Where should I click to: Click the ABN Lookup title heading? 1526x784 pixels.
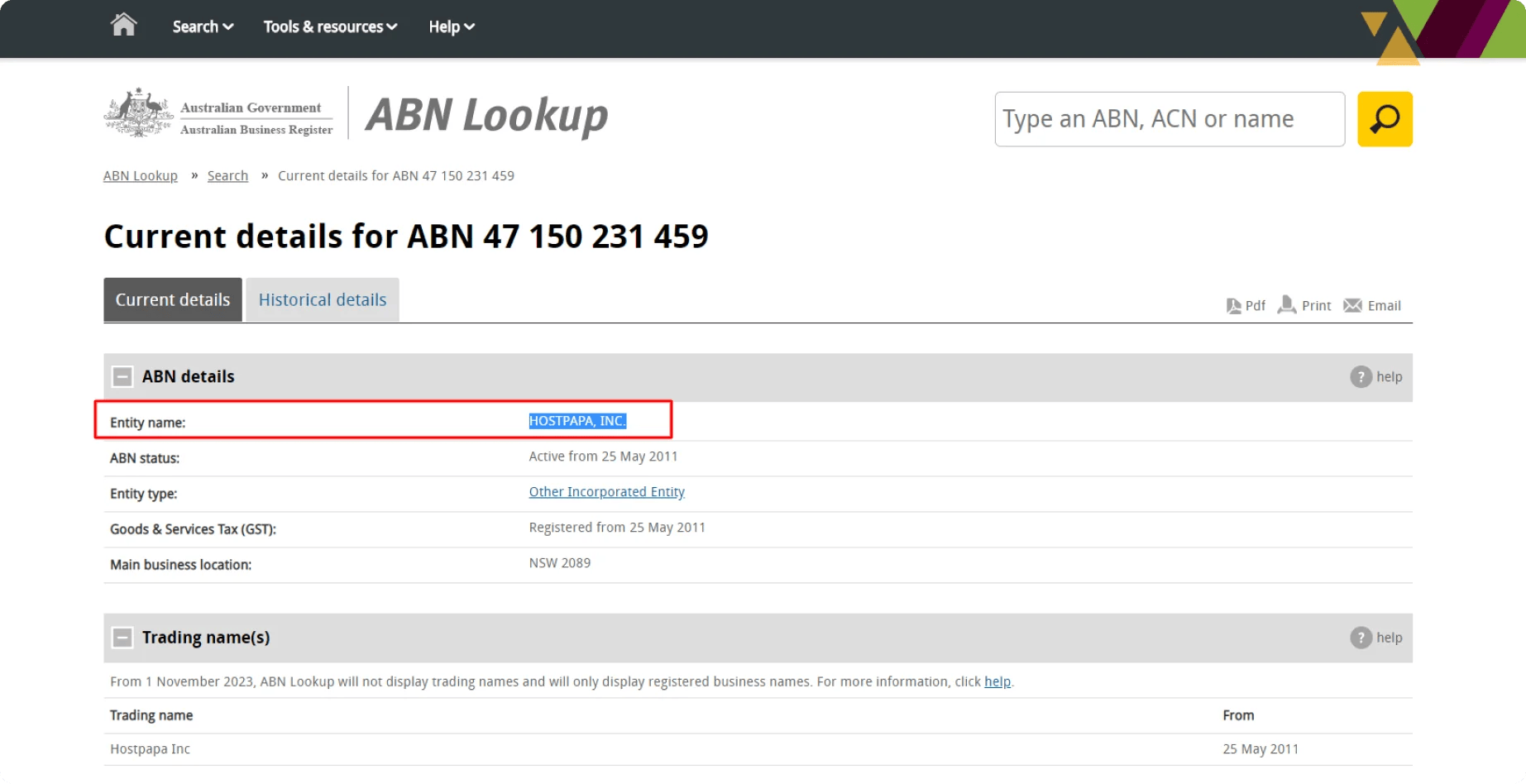[x=487, y=115]
